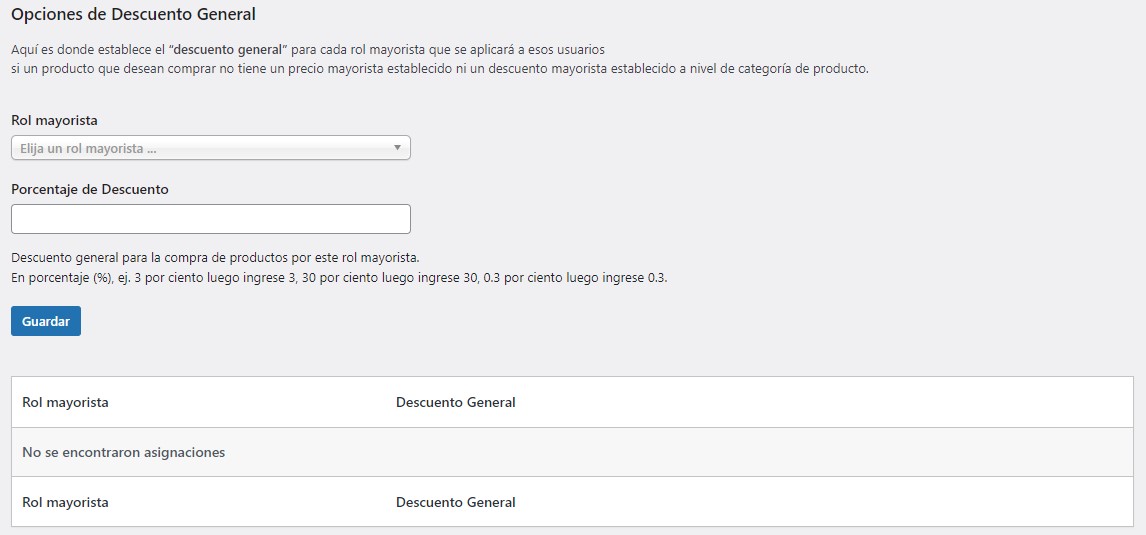Viewport: 1146px width, 535px height.
Task: Click the "Rol mayorista" label above the dropdown
Action: 54,120
